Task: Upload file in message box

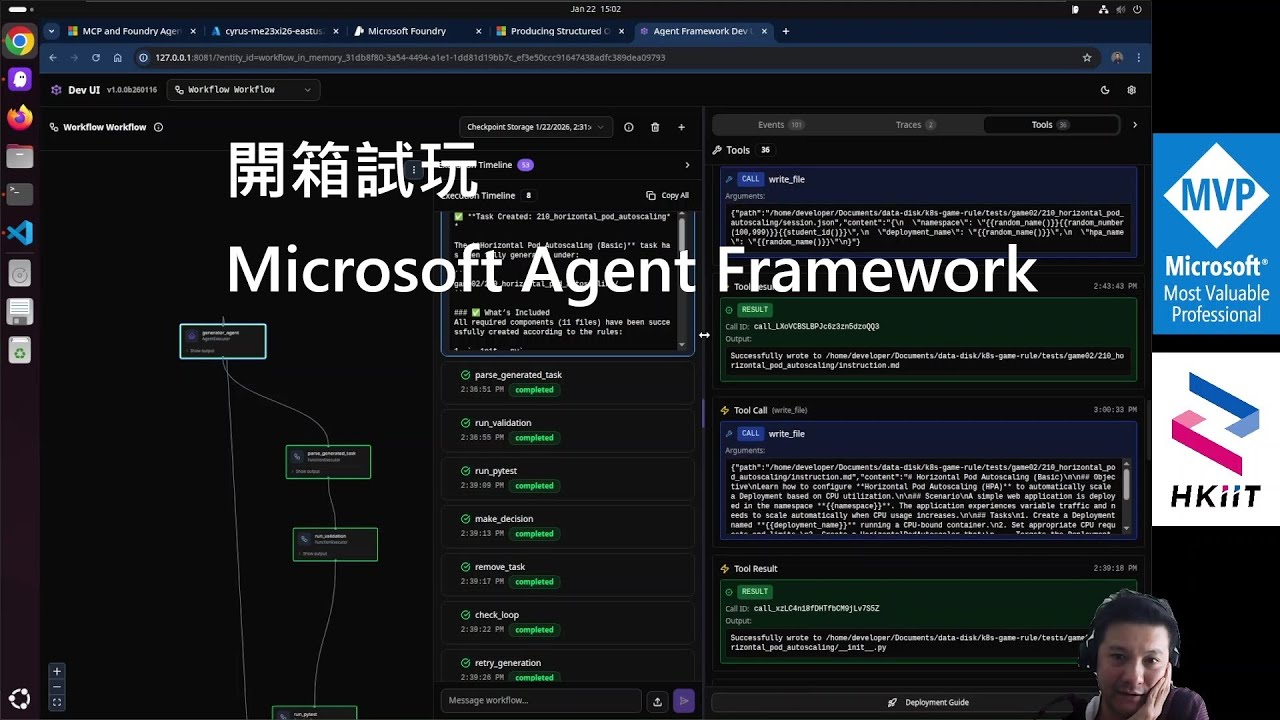Action: (x=657, y=701)
